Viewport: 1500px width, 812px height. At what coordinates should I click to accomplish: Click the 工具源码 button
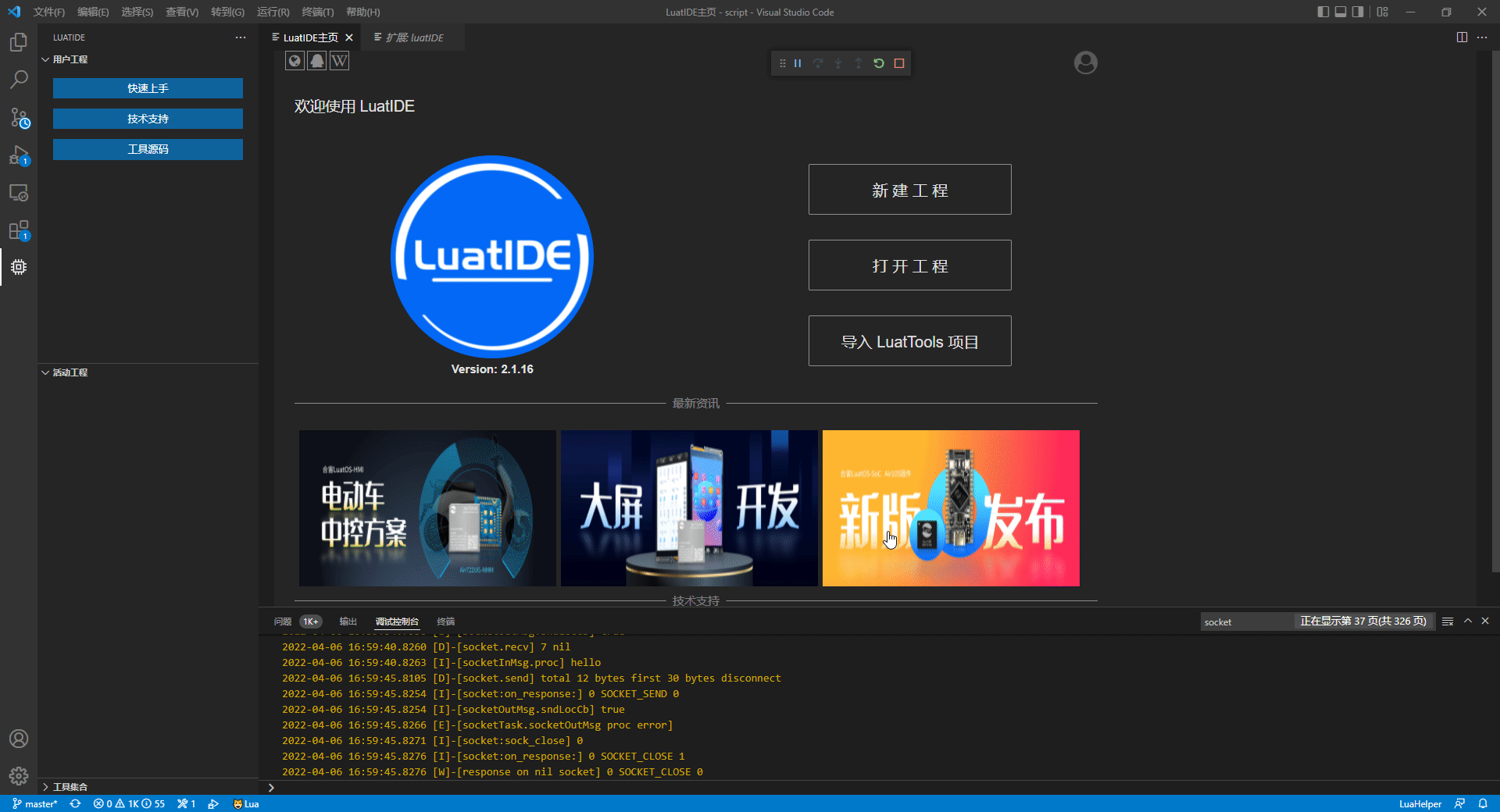pos(148,149)
